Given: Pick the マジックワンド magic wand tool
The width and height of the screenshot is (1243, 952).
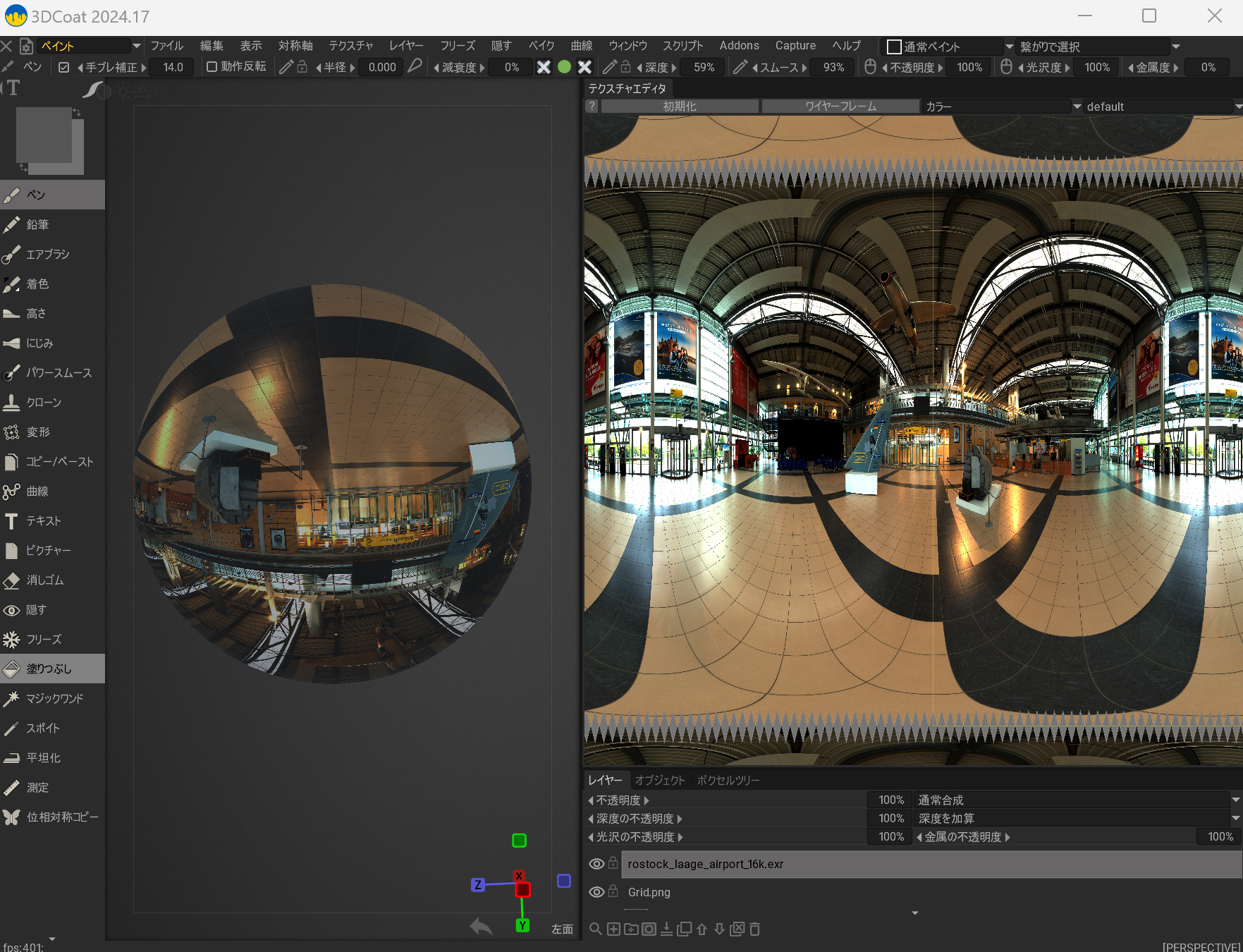Looking at the screenshot, I should (54, 699).
